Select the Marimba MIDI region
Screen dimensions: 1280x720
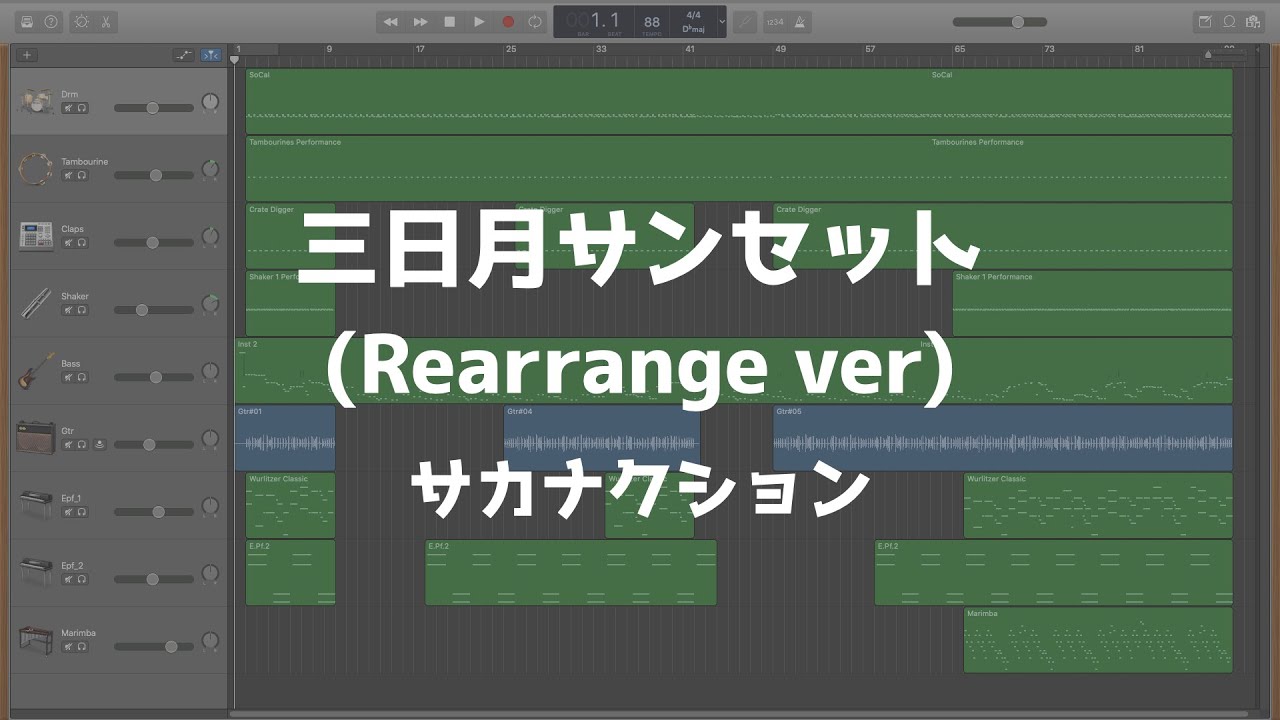[1098, 640]
